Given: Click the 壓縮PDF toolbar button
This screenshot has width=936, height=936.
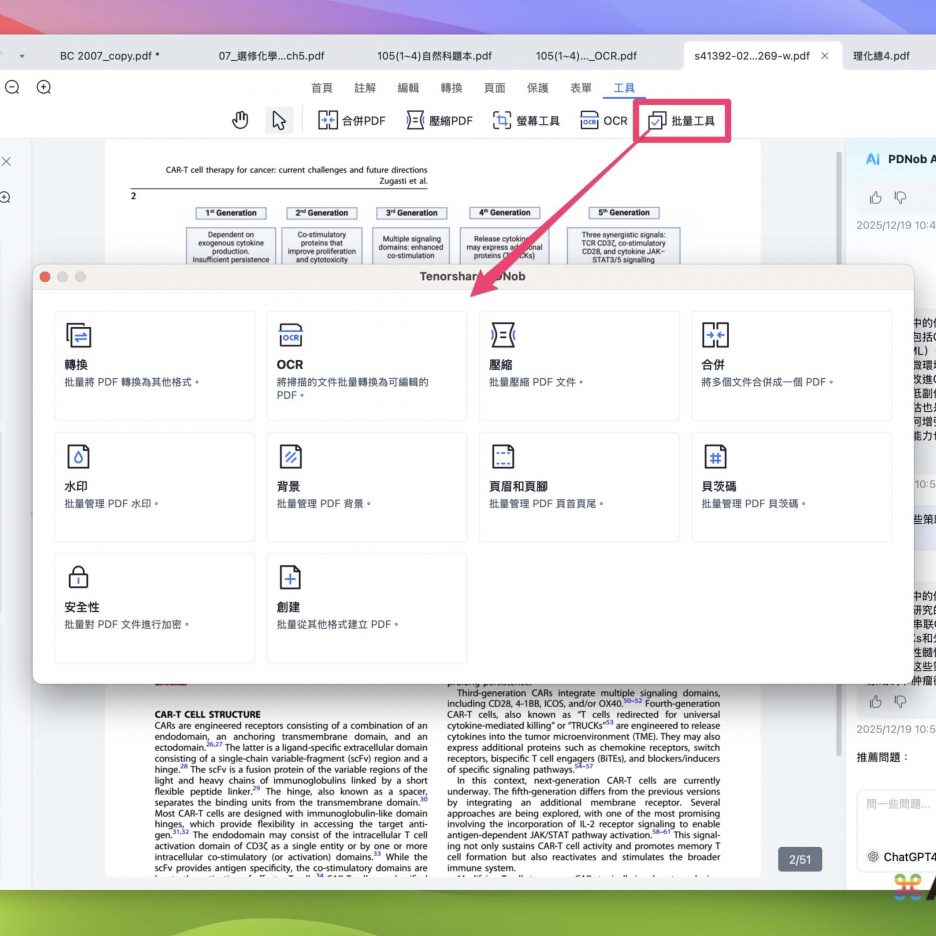Looking at the screenshot, I should pyautogui.click(x=439, y=121).
